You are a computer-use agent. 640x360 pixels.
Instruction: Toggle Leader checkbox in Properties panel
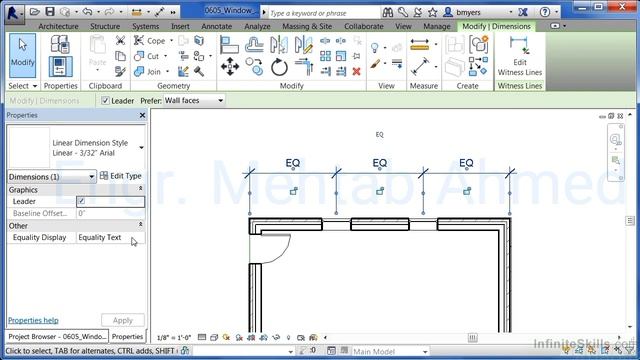(x=81, y=201)
